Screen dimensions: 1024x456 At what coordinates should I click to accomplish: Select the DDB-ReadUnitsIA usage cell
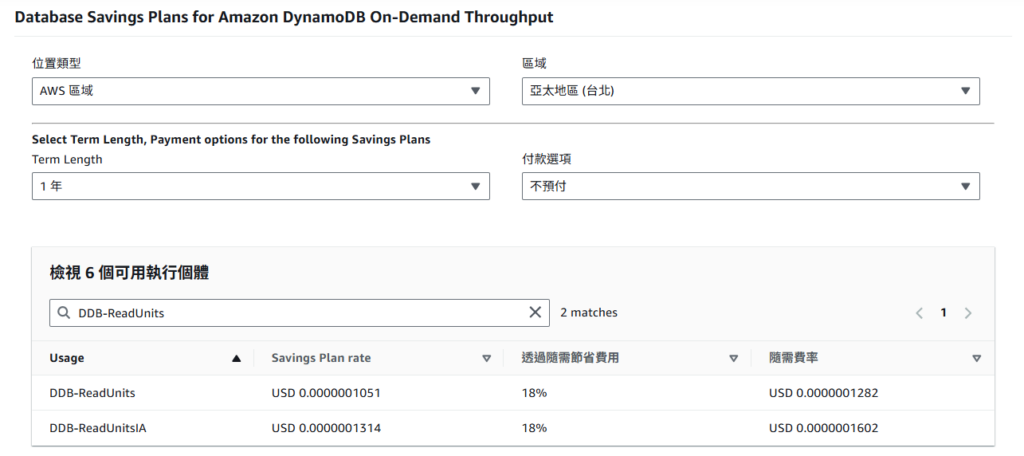(98, 429)
